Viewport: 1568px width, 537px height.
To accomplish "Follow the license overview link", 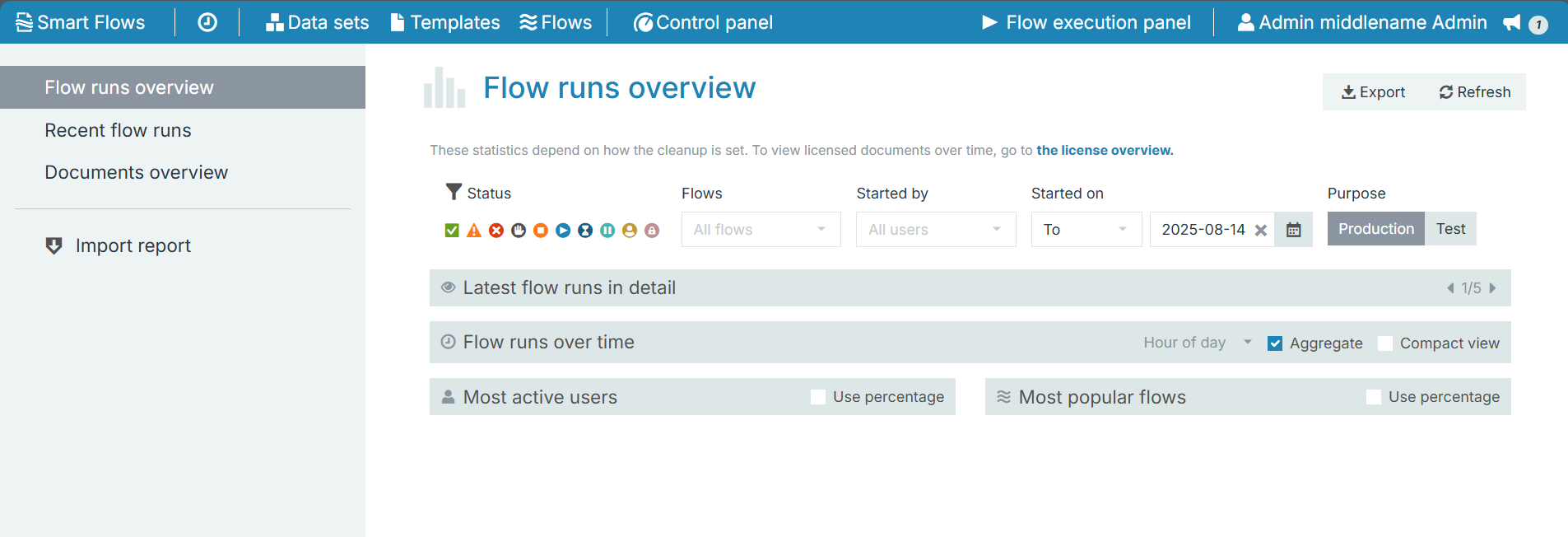I will (1105, 150).
